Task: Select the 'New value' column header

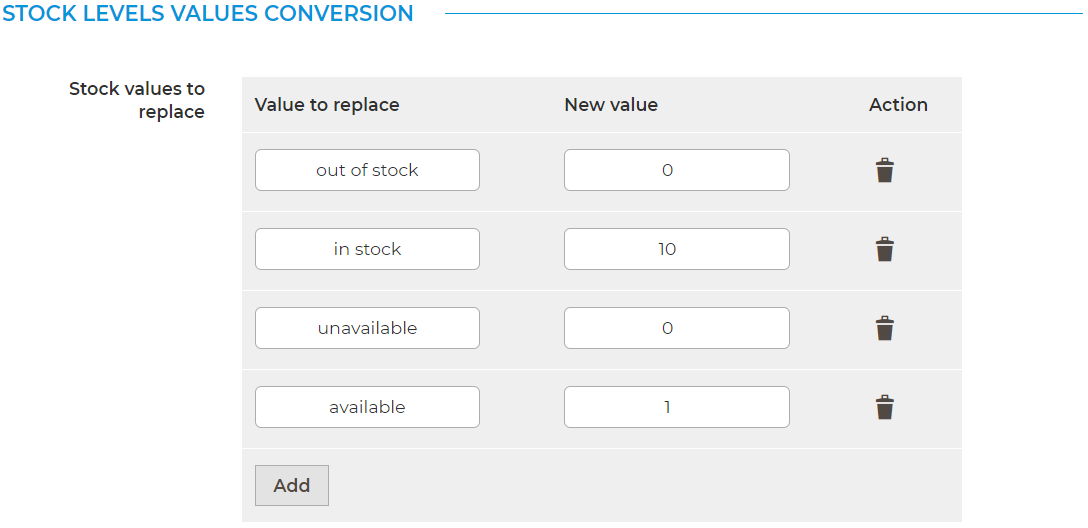Action: tap(611, 105)
